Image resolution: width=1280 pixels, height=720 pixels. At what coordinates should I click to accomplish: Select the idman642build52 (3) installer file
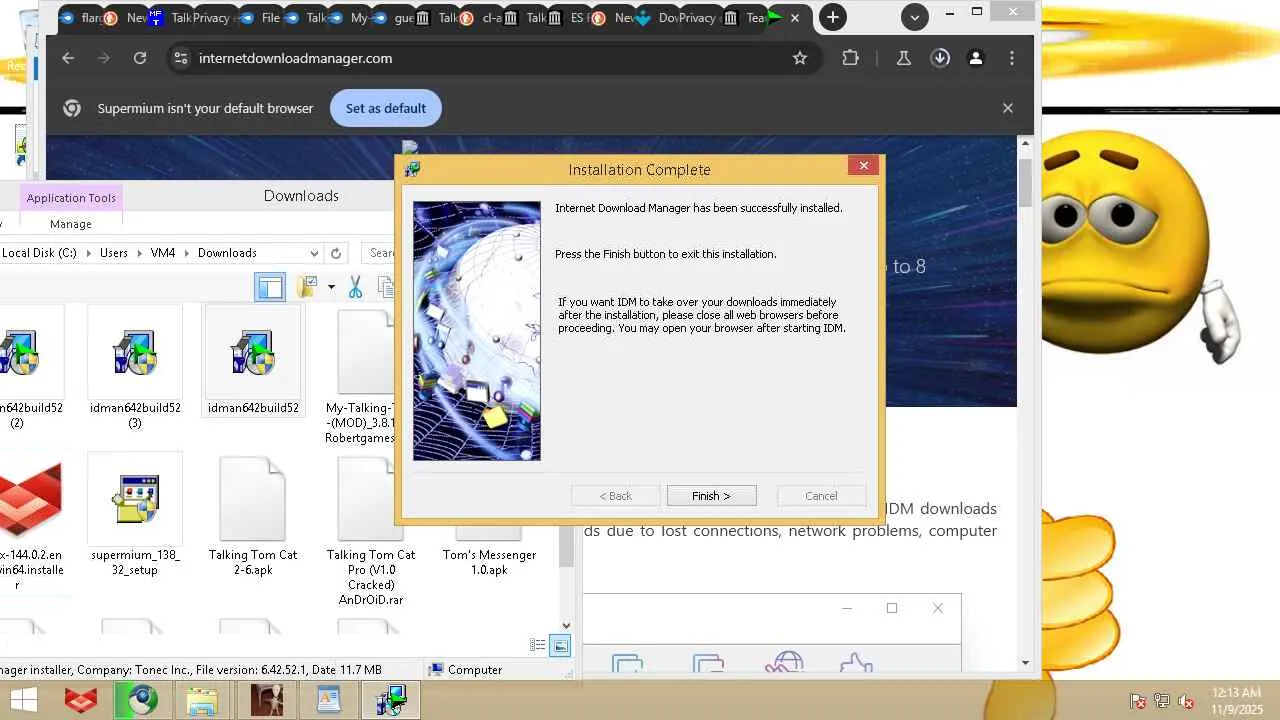[x=135, y=369]
